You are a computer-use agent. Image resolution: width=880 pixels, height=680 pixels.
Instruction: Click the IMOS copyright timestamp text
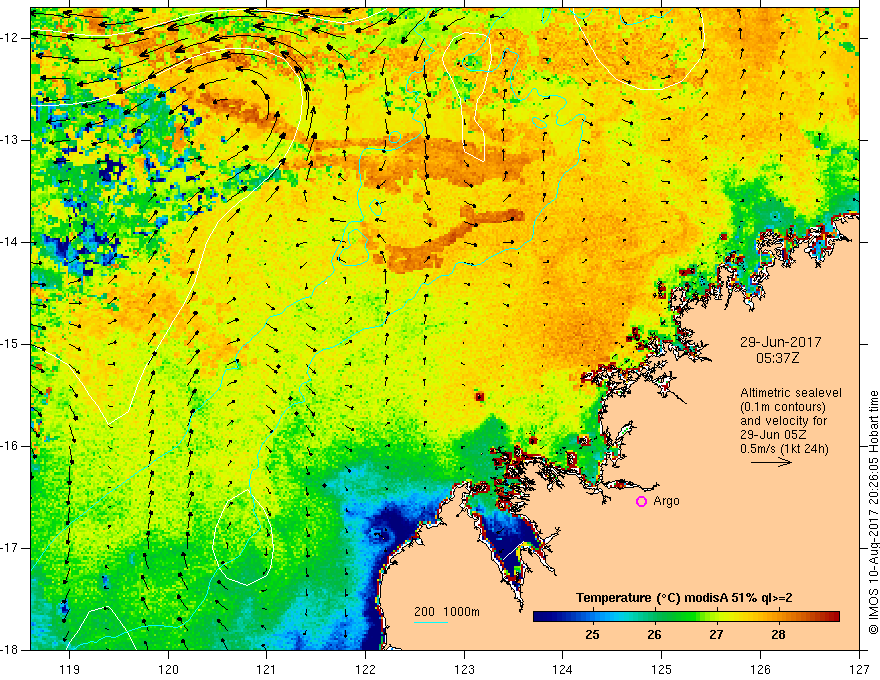pyautogui.click(x=873, y=512)
